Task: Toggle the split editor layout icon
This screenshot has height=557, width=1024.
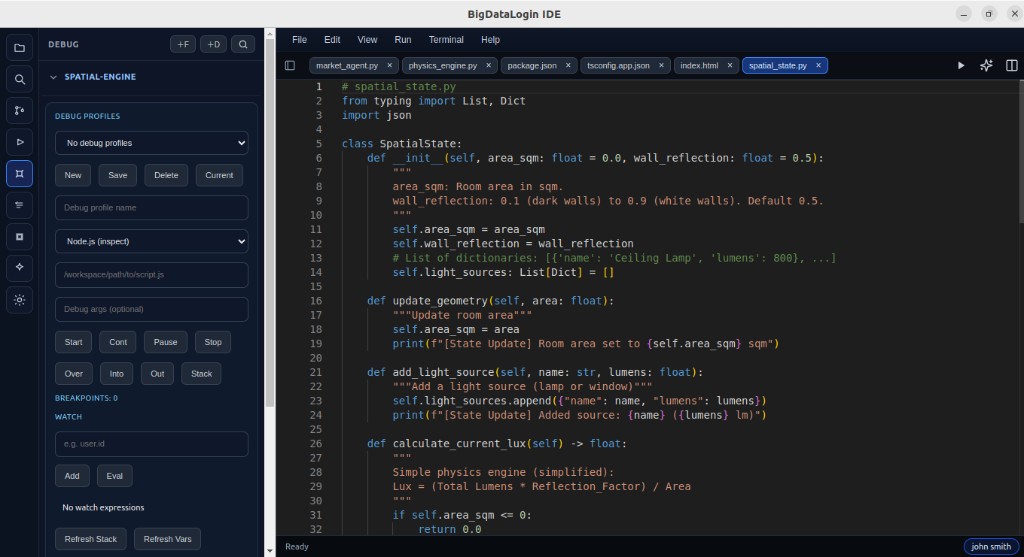Action: [x=1012, y=65]
